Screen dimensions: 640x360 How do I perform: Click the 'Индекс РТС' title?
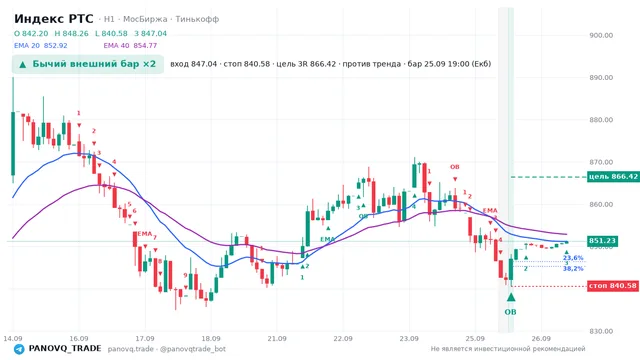[x=53, y=19]
